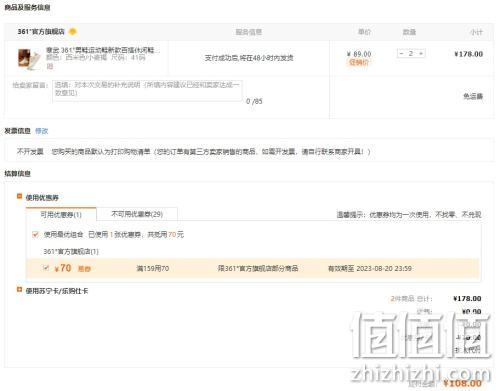Select the 限361°官方旗舰店部分商品 coupon scope text
Image resolution: width=500 pixels, height=391 pixels.
click(x=258, y=268)
